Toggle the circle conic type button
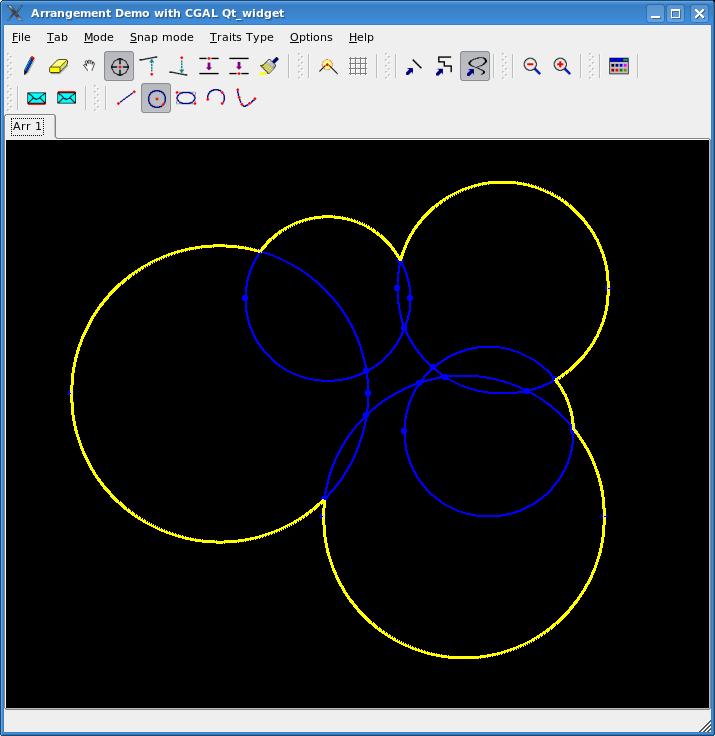This screenshot has height=736, width=715. tap(156, 98)
